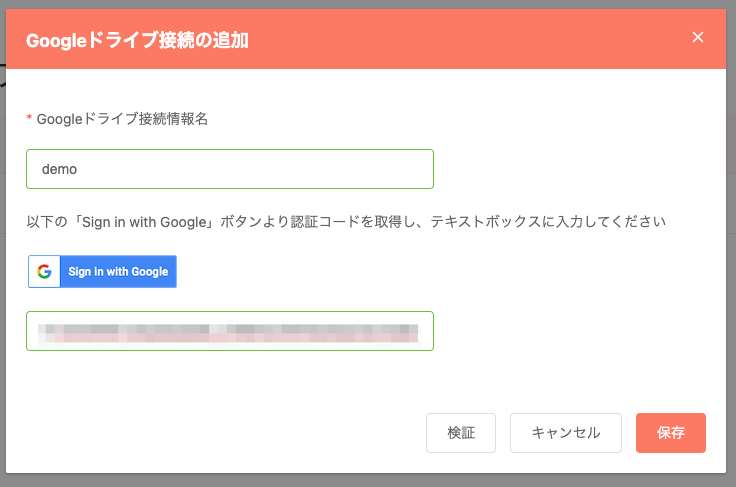
Task: Focus the authentication code text box
Action: click(x=230, y=331)
